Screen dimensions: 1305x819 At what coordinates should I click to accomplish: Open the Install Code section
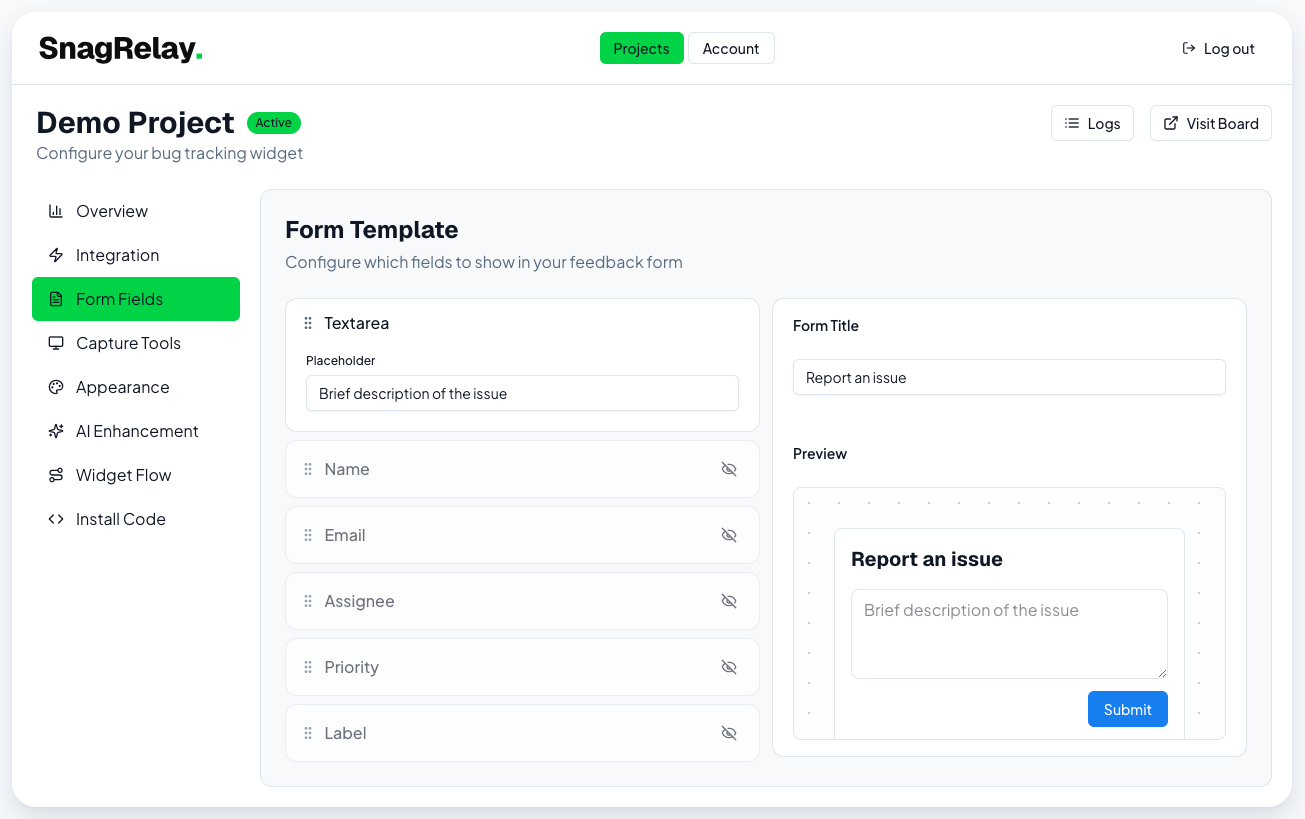[x=136, y=519]
